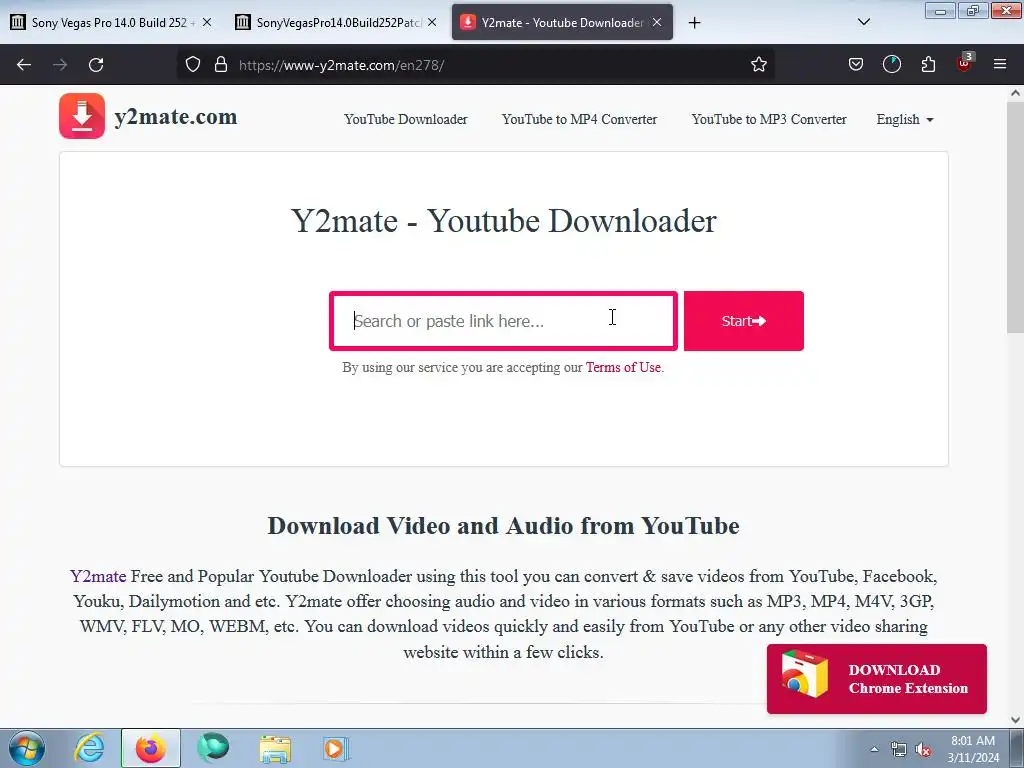Screen dimensions: 1024x768
Task: Show hidden system tray icons
Action: [874, 749]
